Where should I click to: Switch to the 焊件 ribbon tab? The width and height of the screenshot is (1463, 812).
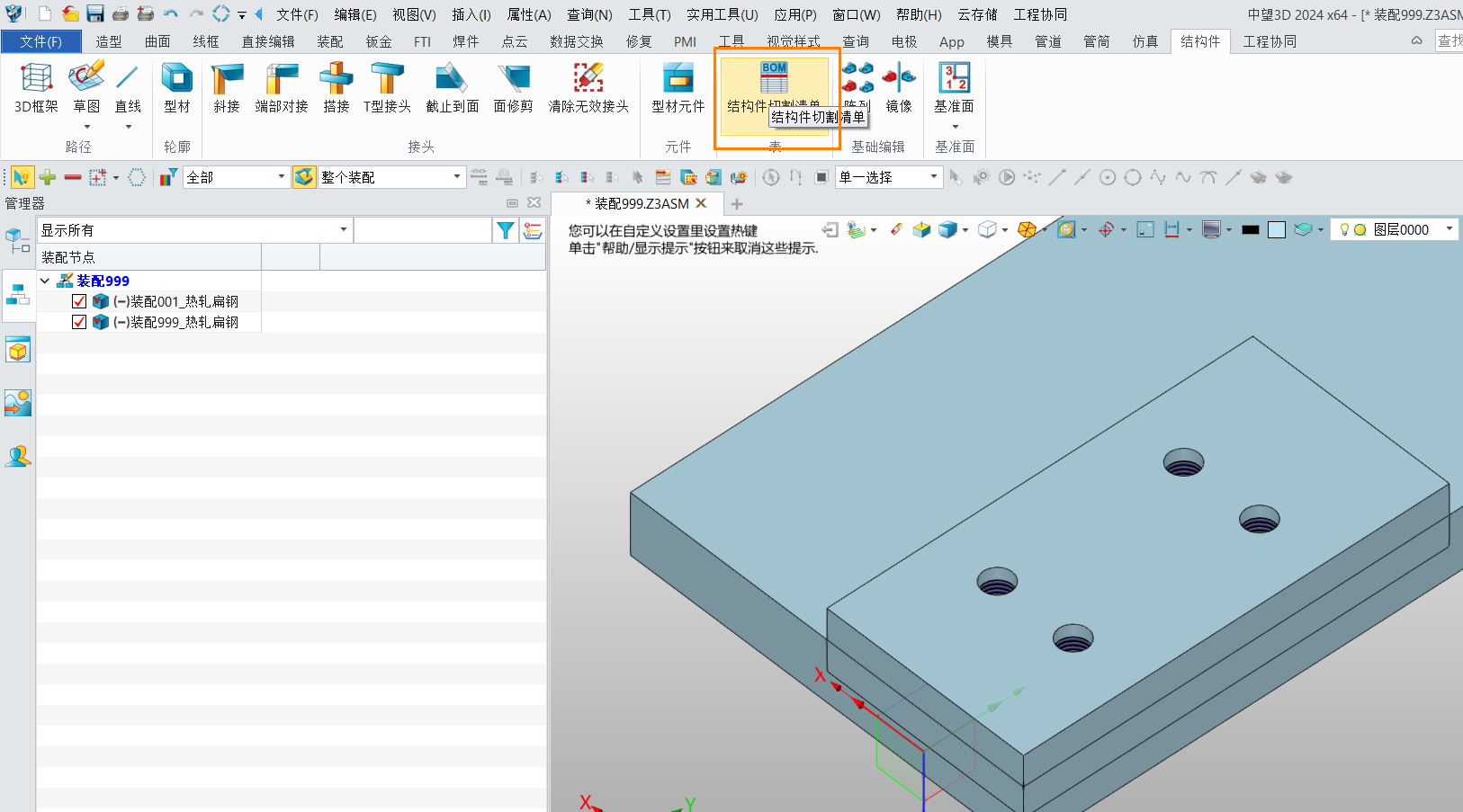[x=465, y=41]
